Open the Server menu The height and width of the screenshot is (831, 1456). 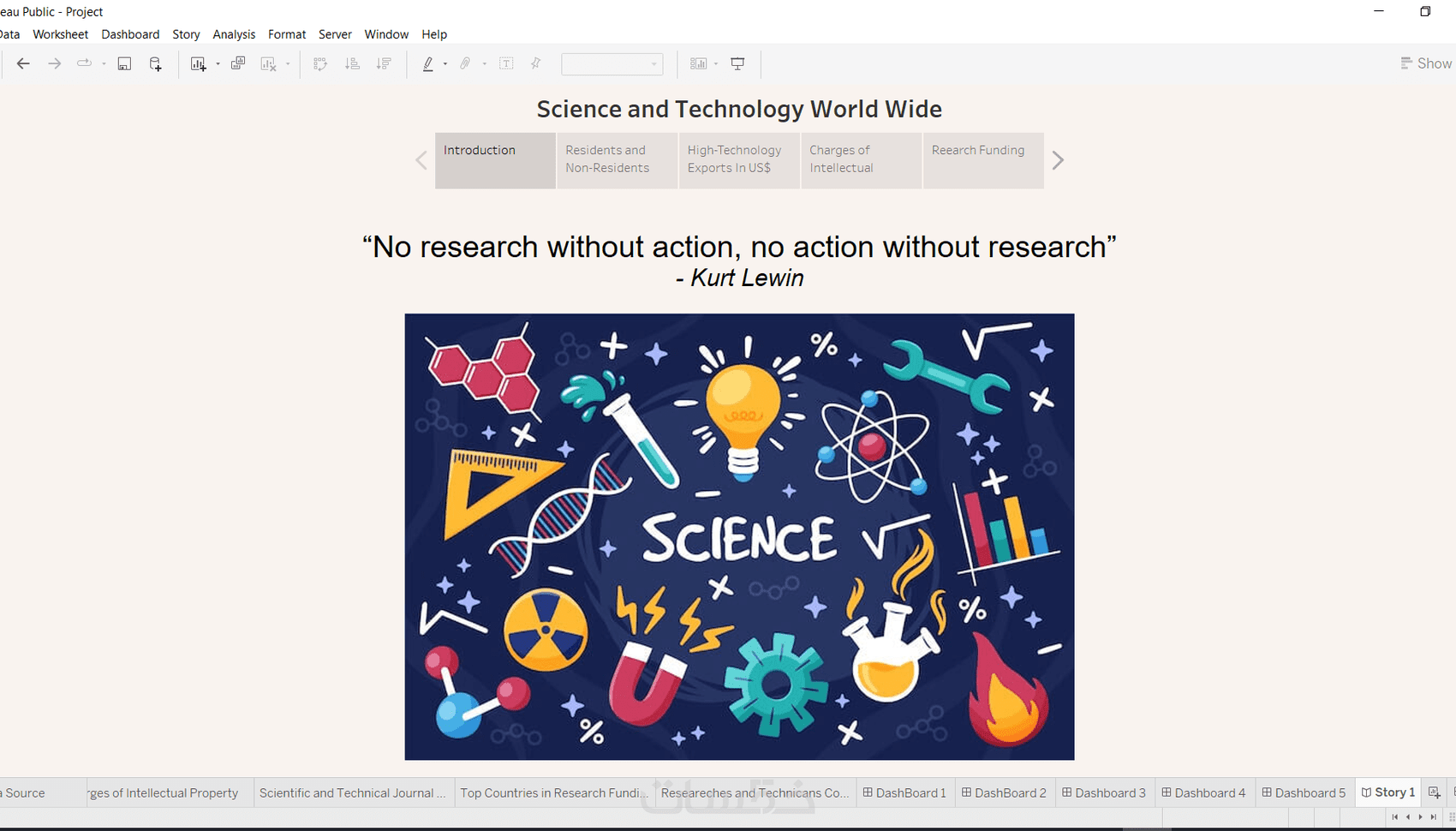coord(335,34)
